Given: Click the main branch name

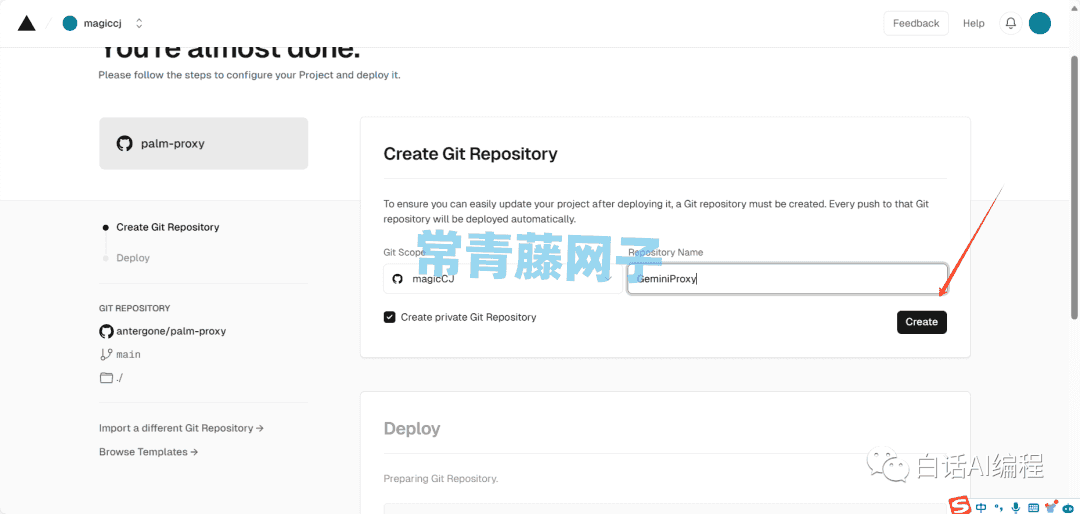Looking at the screenshot, I should click(128, 354).
